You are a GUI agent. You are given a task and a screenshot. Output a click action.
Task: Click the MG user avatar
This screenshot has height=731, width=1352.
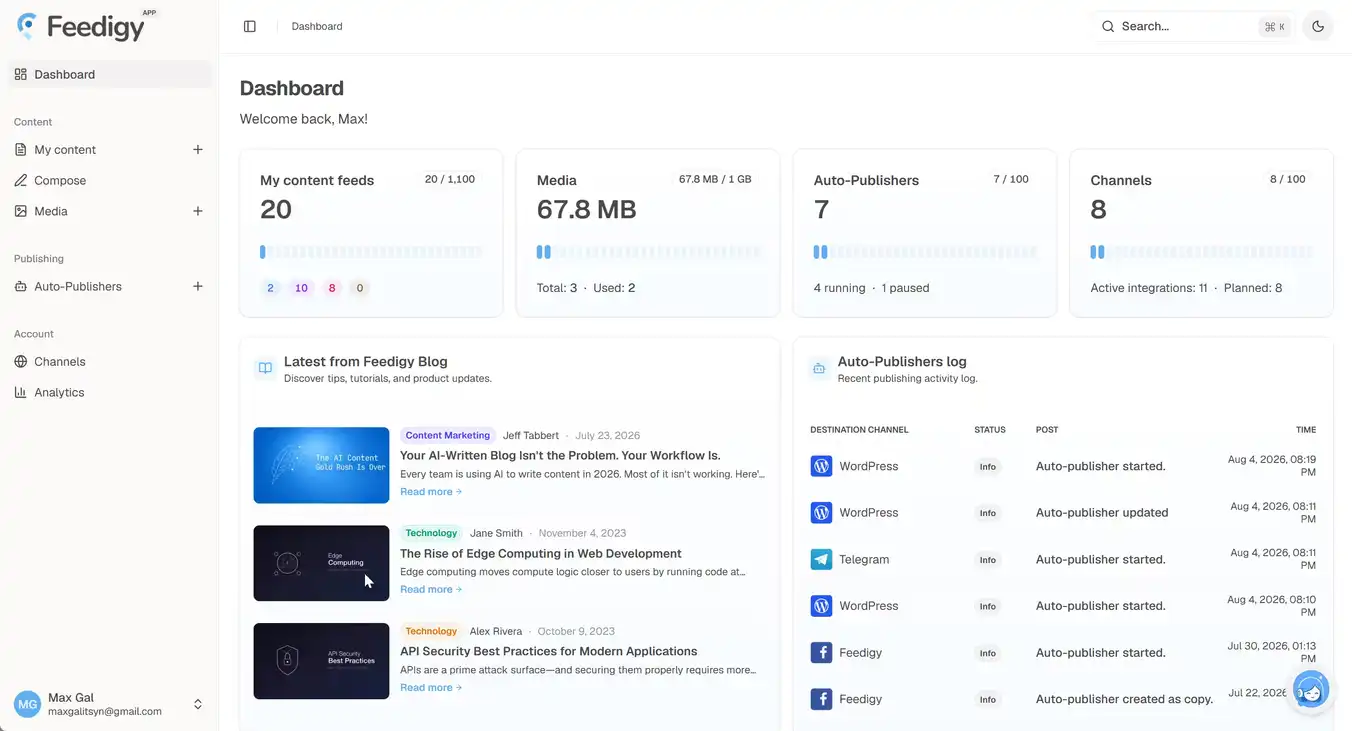tap(28, 704)
